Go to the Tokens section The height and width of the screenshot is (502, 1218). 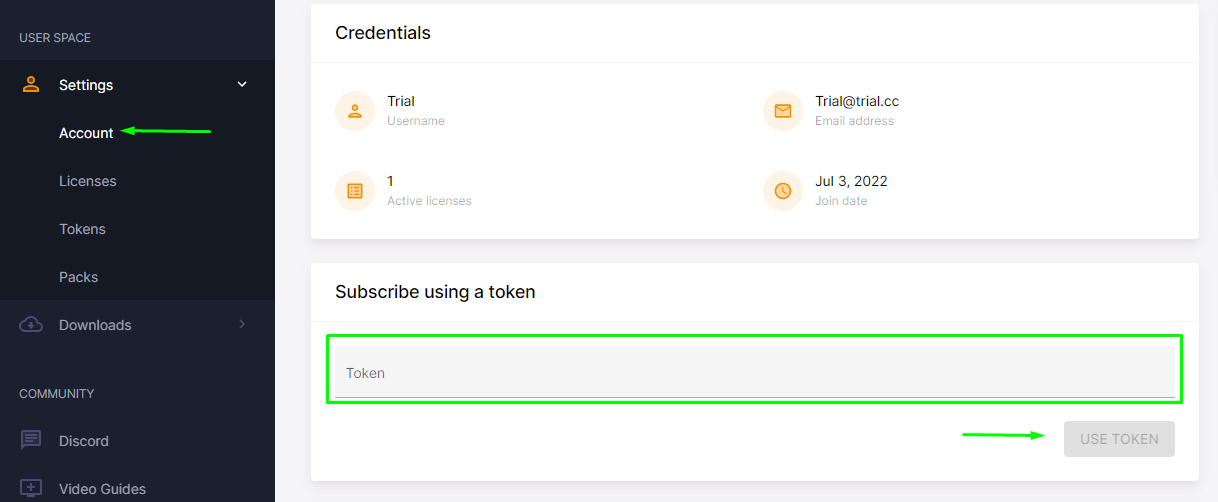(82, 229)
